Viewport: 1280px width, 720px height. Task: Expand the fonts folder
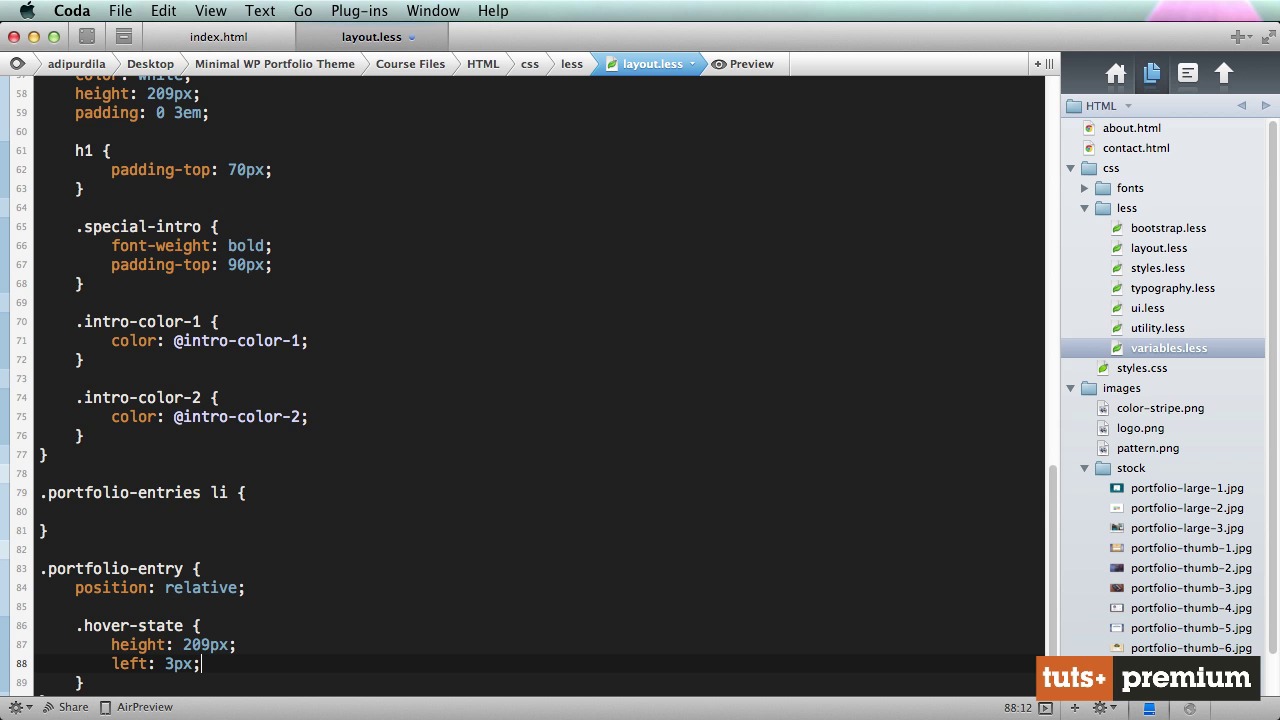tap(1085, 188)
